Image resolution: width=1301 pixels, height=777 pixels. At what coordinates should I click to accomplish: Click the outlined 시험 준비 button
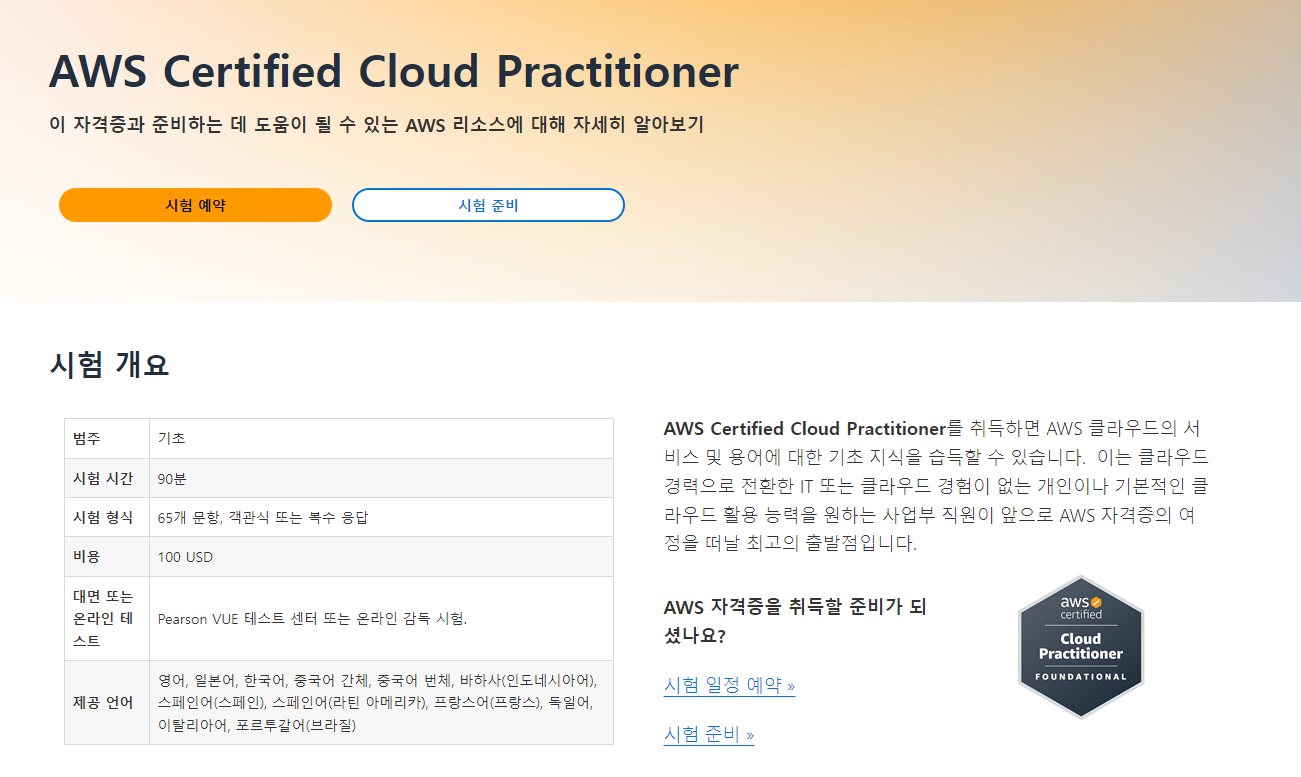[488, 205]
